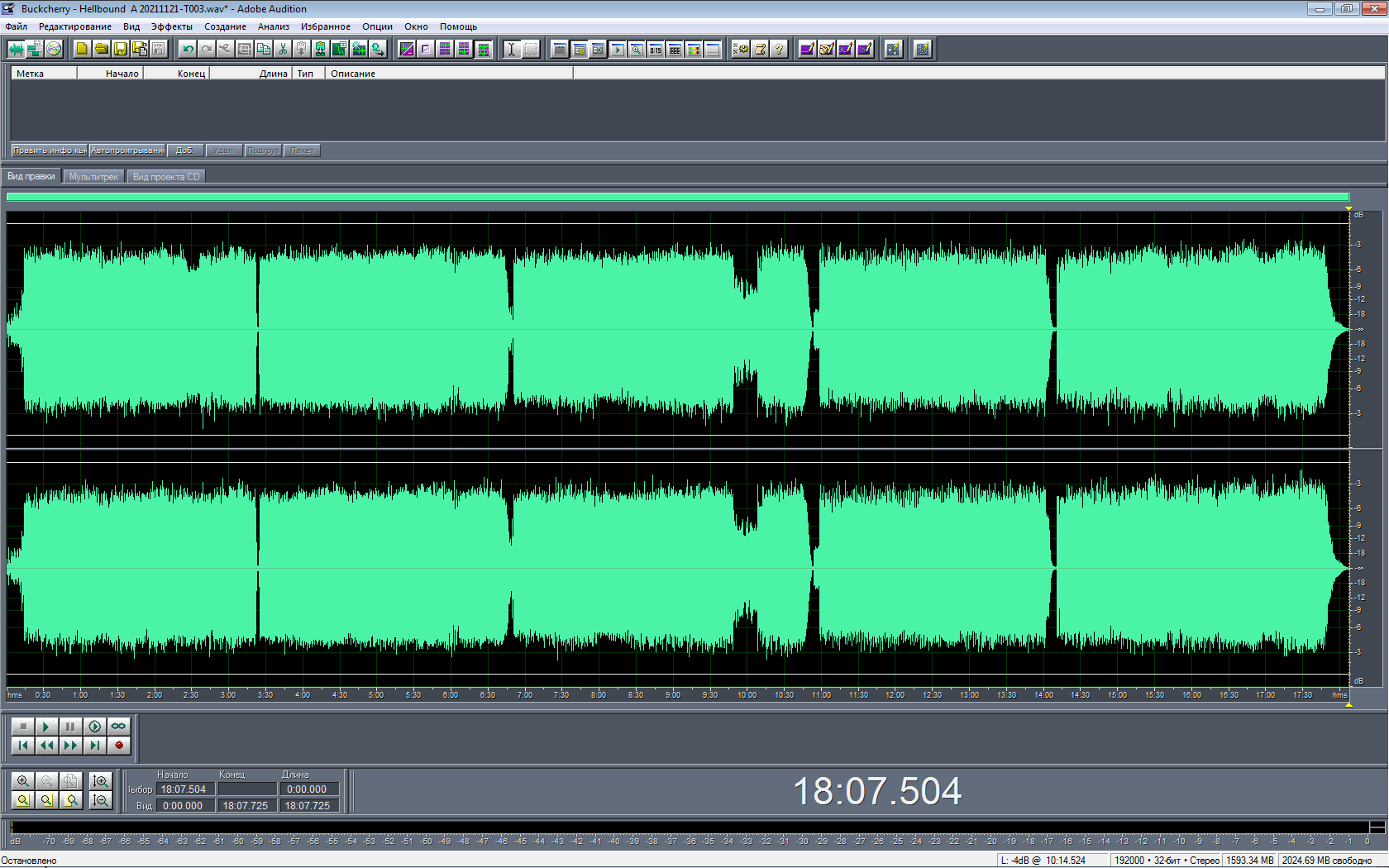Open the Файл menu

17,26
